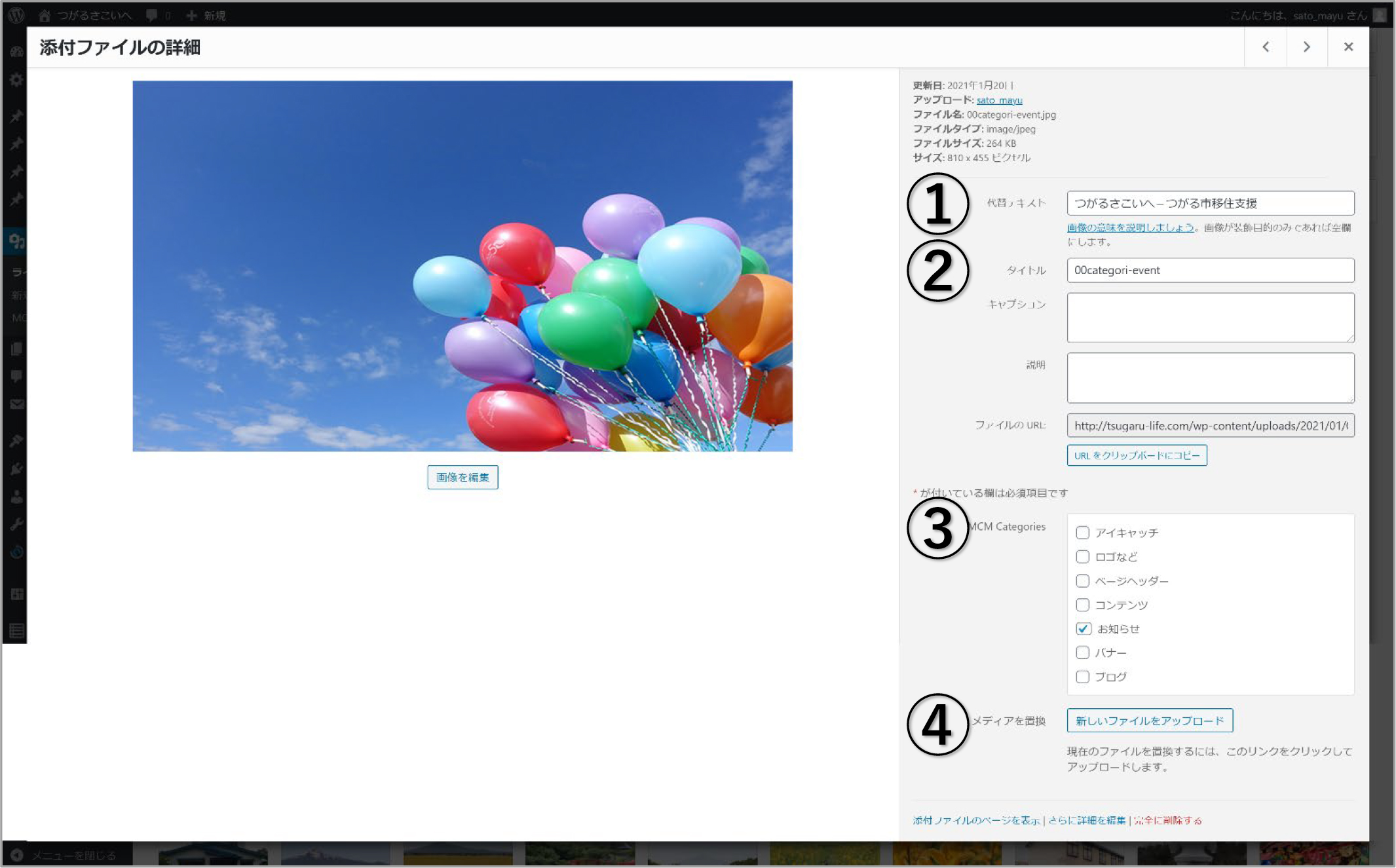The image size is (1396, 868).
Task: Check the ロゴなど category checkbox
Action: [x=1082, y=557]
